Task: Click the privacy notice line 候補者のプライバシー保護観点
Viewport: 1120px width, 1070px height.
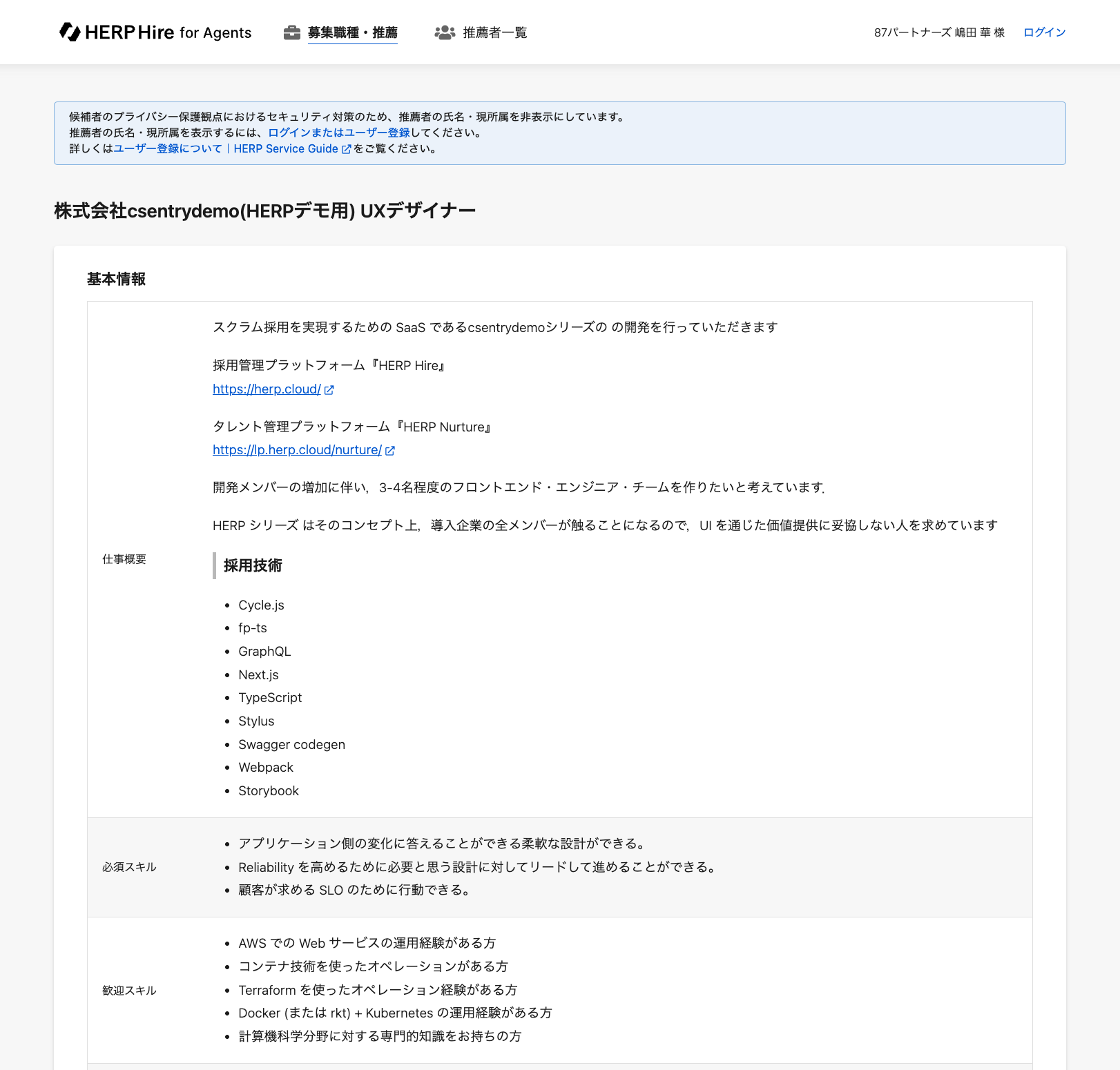Action: coord(349,117)
